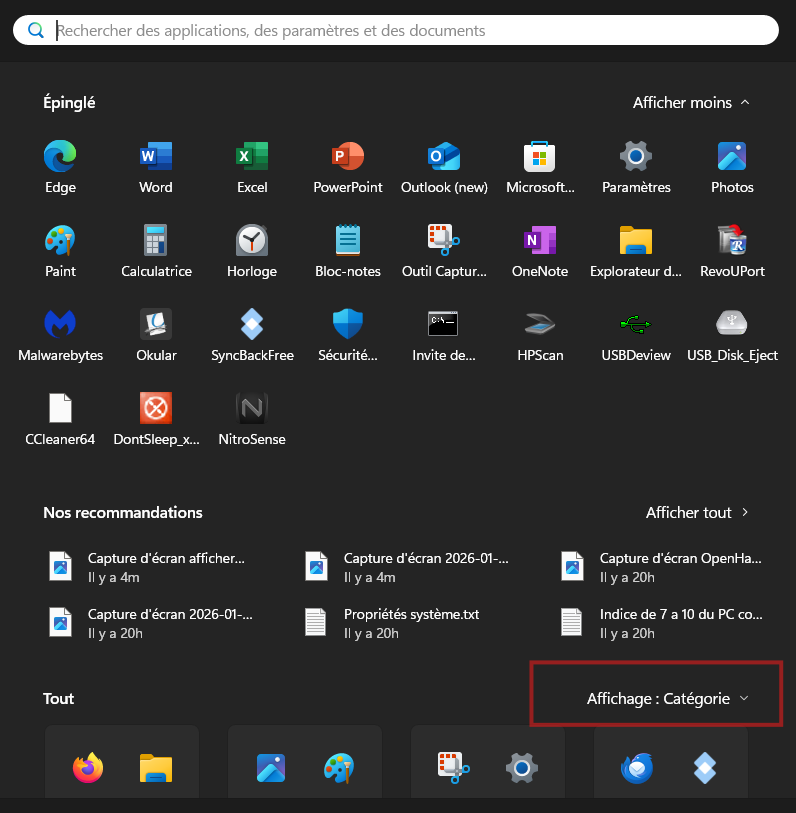796x813 pixels.
Task: Launch Outil Capture pinned app
Action: coord(444,251)
